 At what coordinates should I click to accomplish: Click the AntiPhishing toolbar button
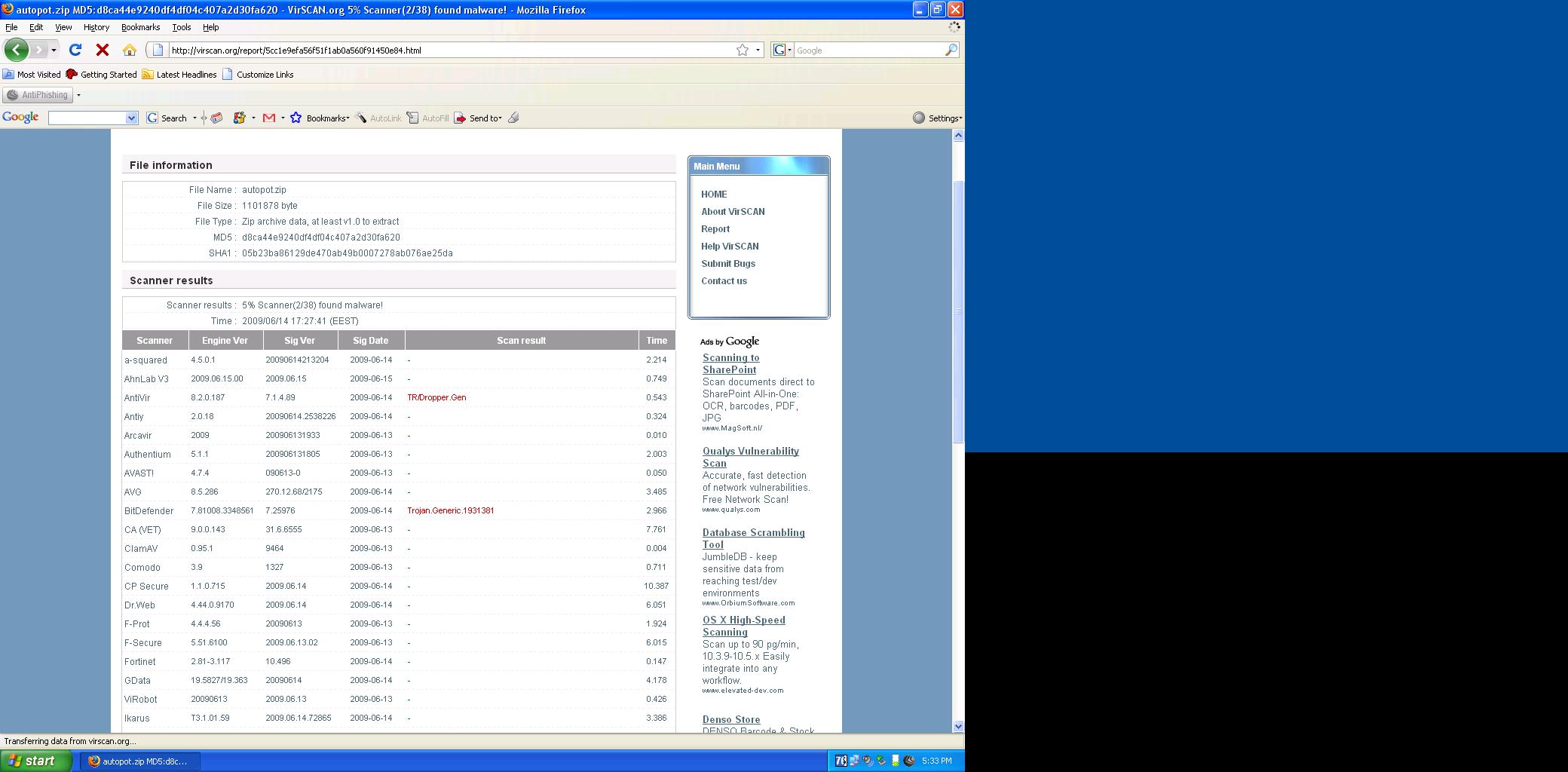coord(38,95)
